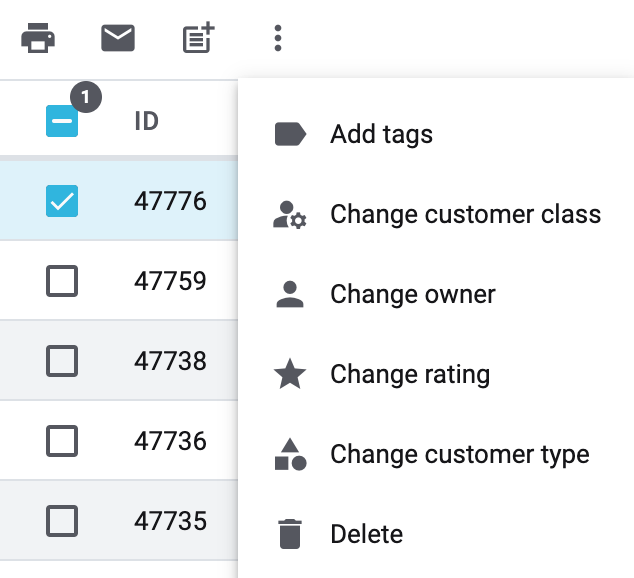Click the print icon in toolbar

pyautogui.click(x=38, y=39)
